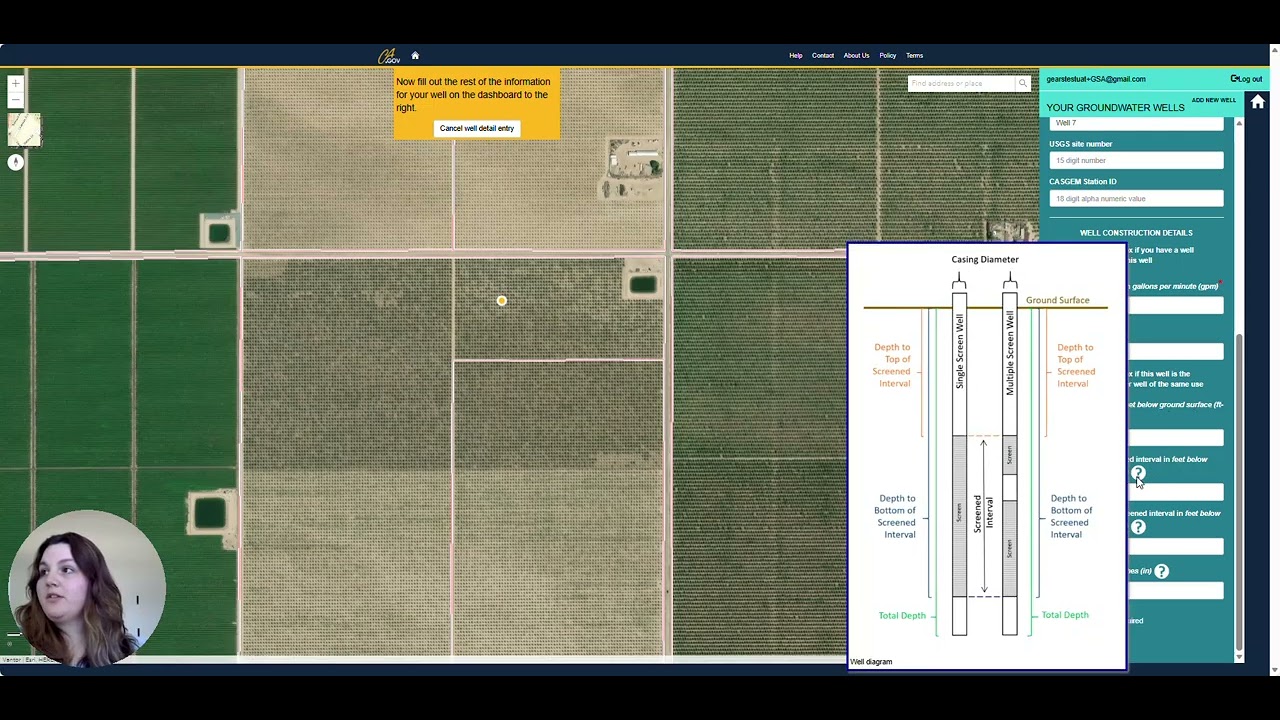Open the Terms page
1280x720 pixels.
click(x=915, y=56)
